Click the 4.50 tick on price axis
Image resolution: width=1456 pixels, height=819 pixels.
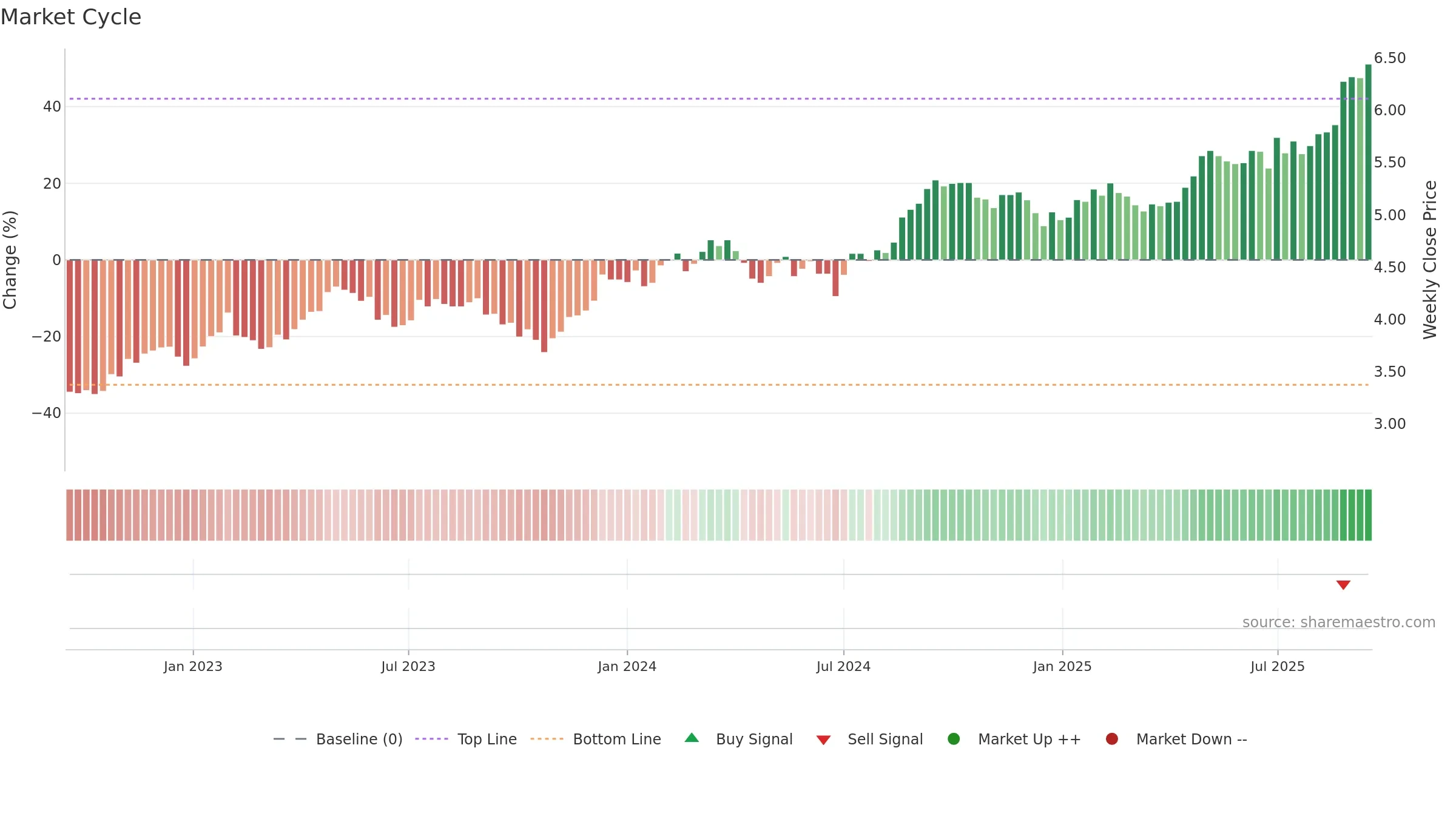1390,268
